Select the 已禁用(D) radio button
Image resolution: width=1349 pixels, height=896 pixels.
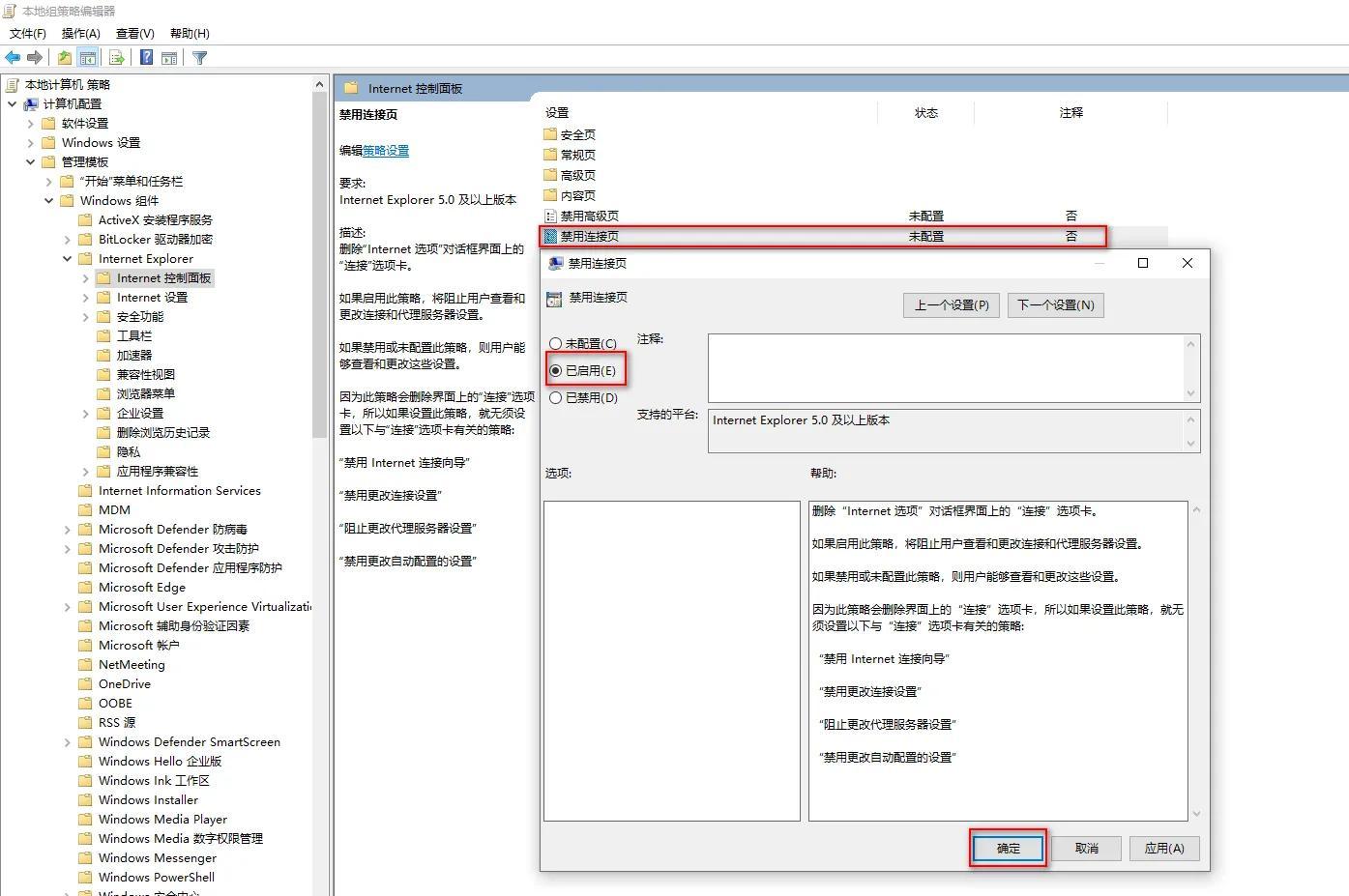(556, 397)
